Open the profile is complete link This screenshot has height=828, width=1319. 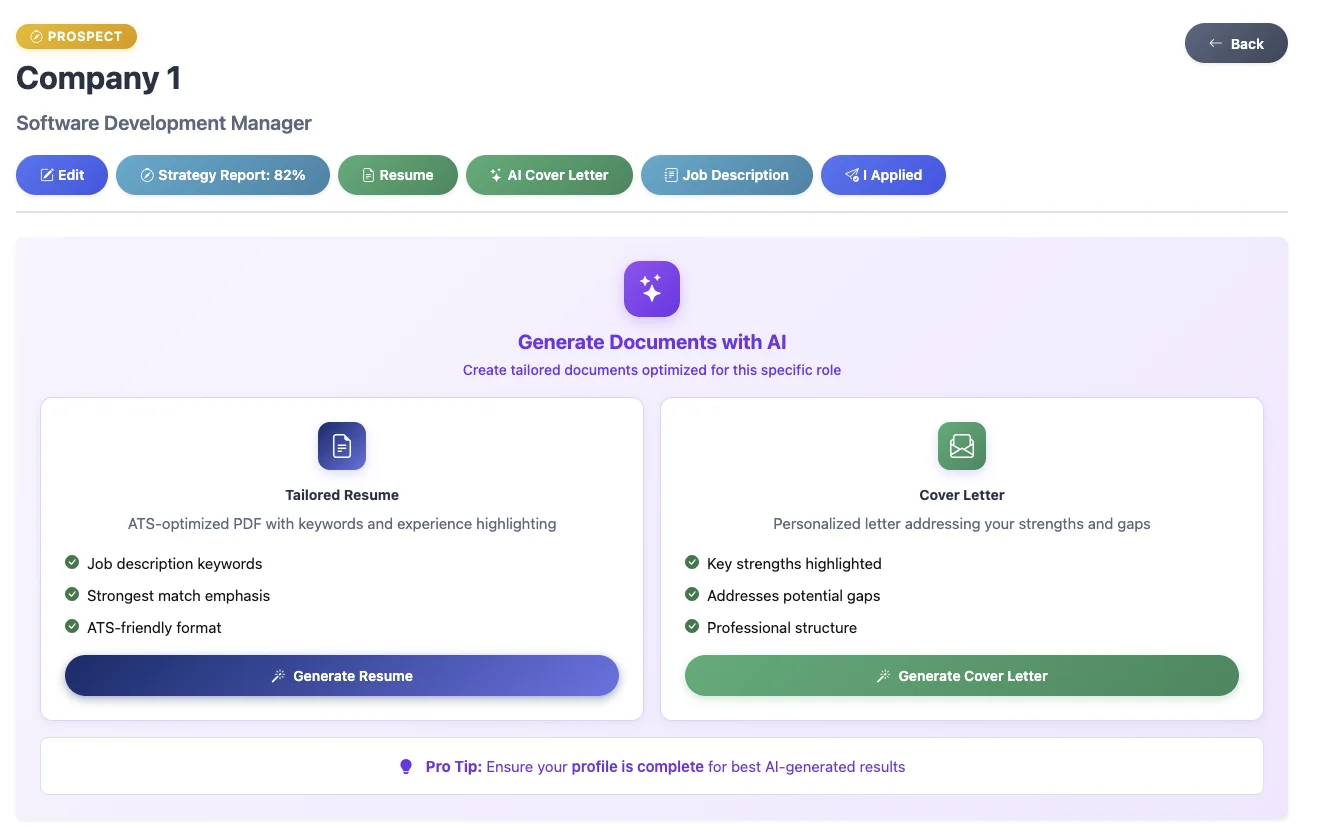coord(637,766)
